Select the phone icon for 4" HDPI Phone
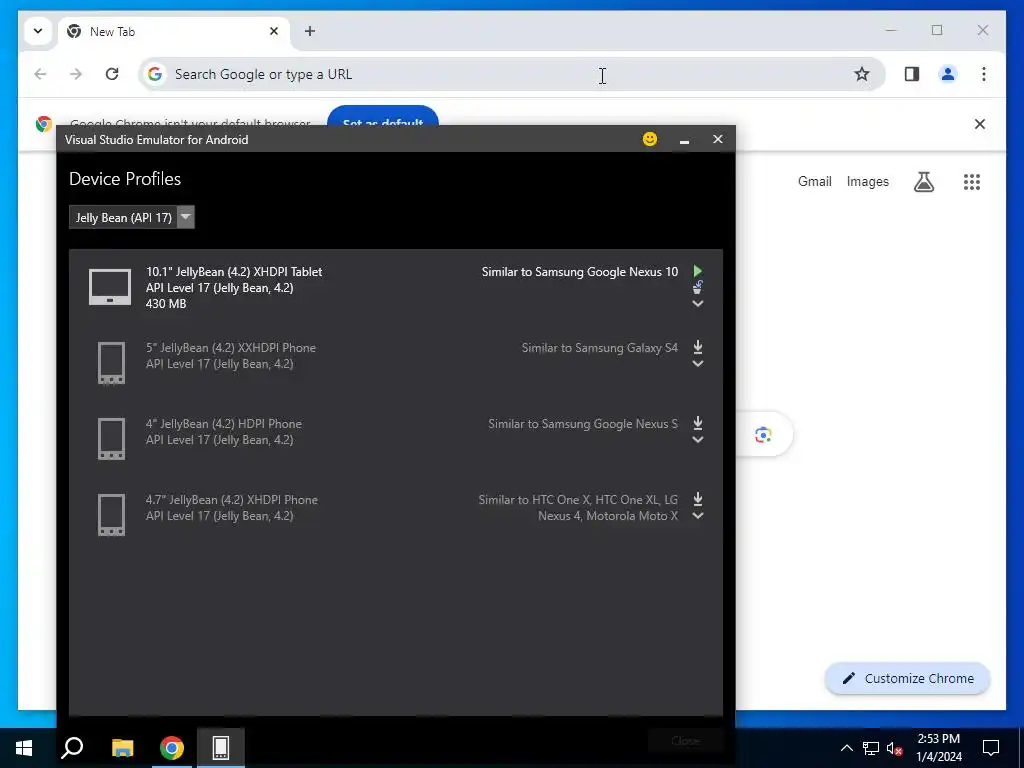The height and width of the screenshot is (768, 1024). (x=111, y=439)
